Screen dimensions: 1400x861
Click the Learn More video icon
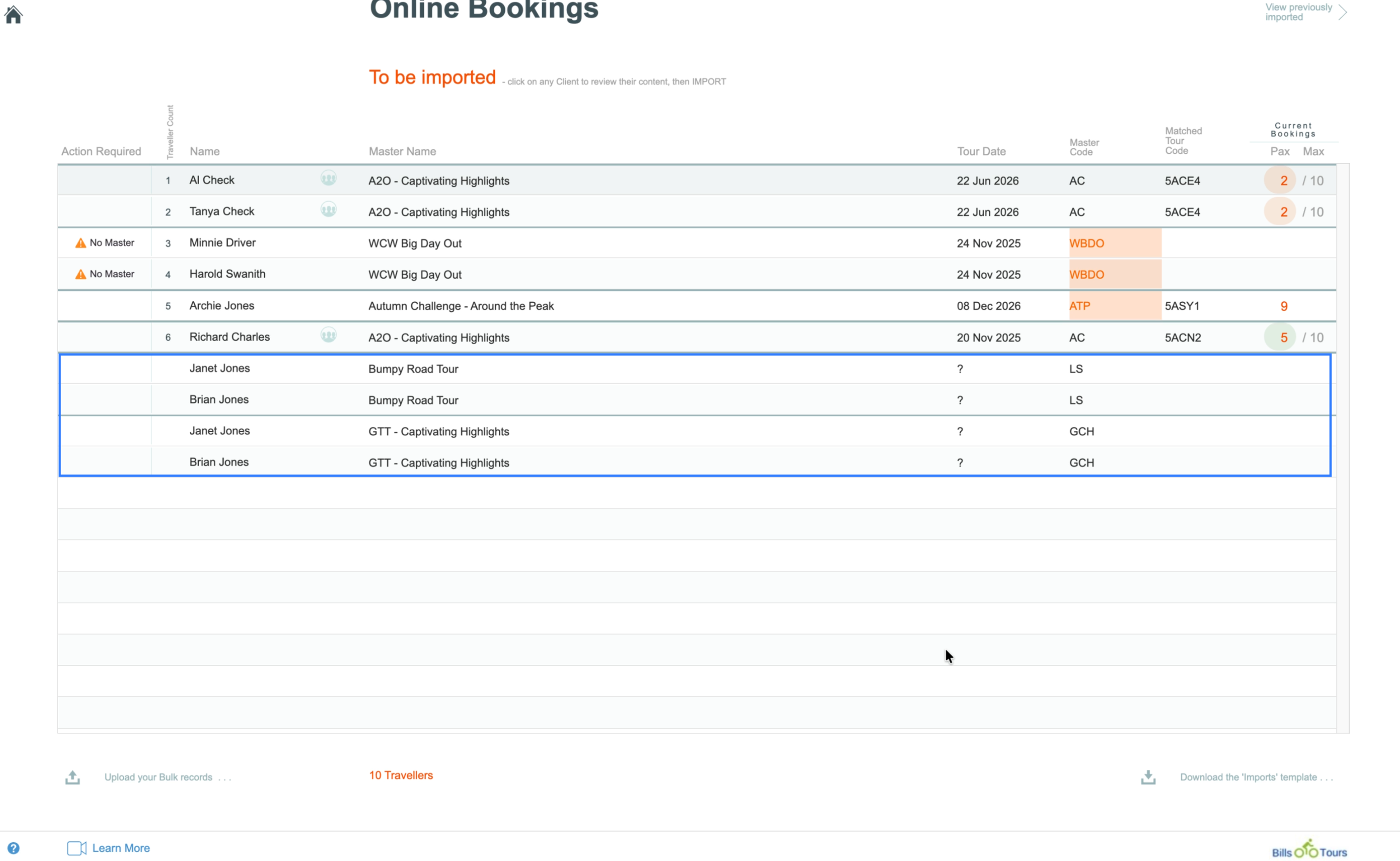coord(76,848)
